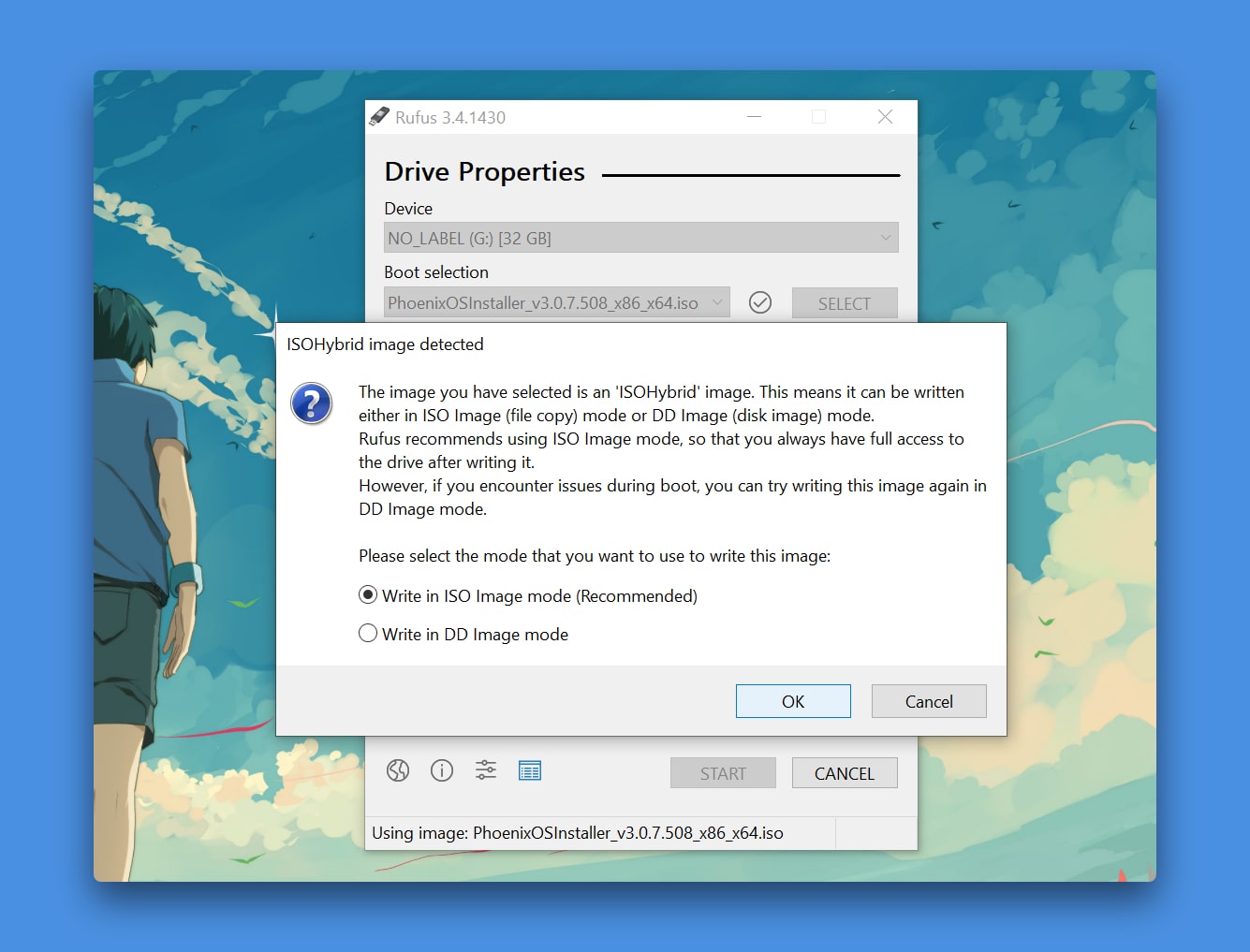Open the Device dropdown NO_LABEL (G:)
This screenshot has height=952, width=1250.
click(x=641, y=238)
